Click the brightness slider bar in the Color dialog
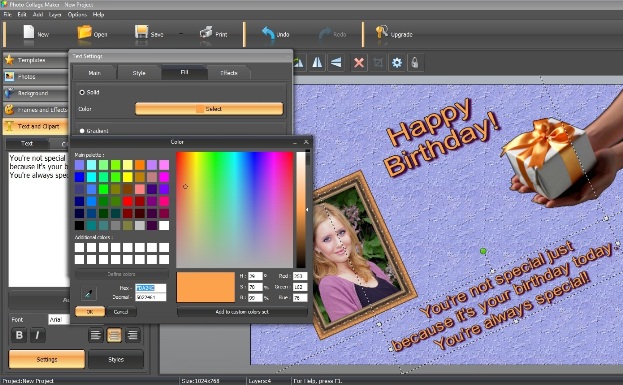The image size is (623, 385). pyautogui.click(x=301, y=209)
